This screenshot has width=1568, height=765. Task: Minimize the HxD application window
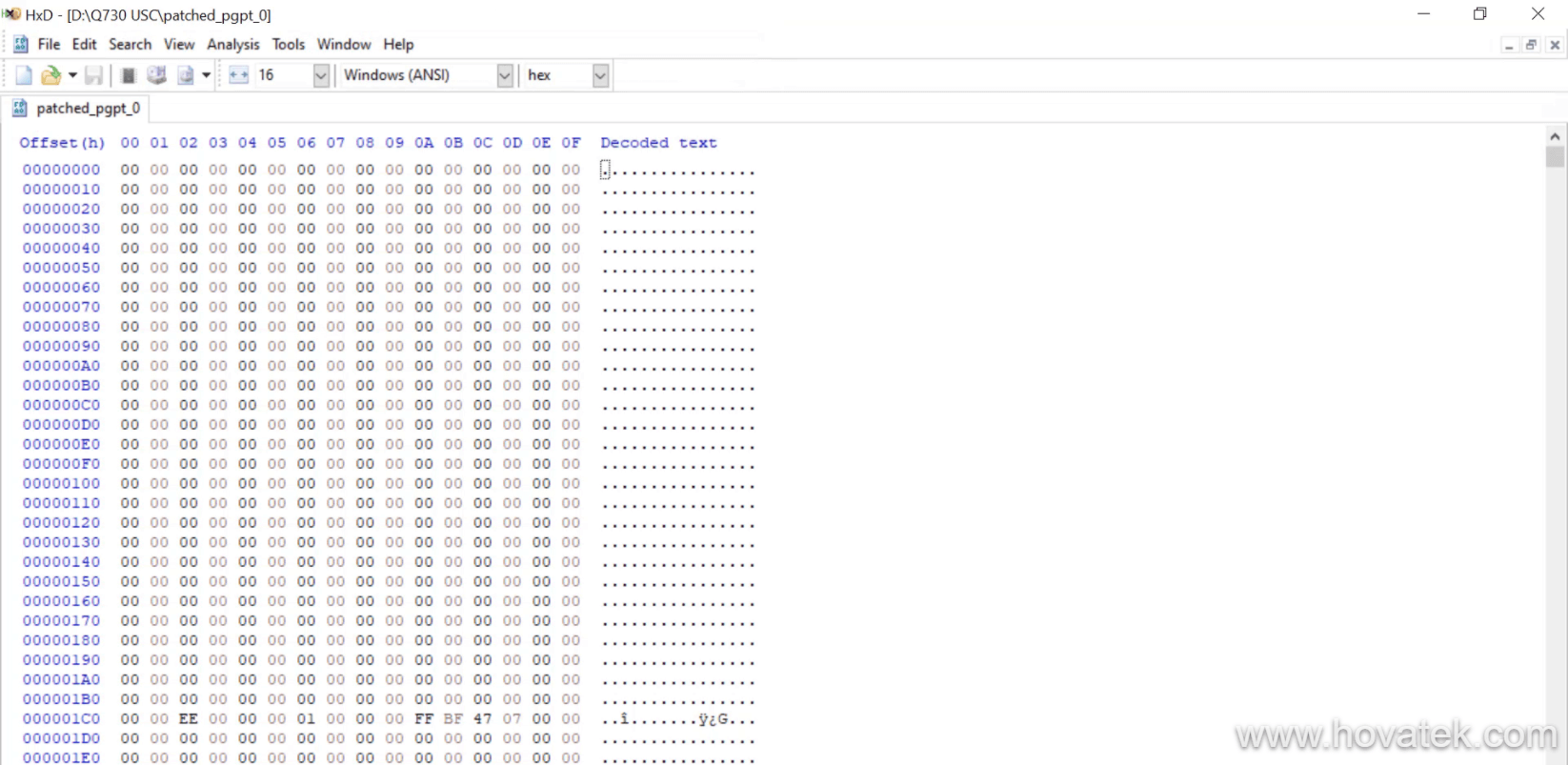[x=1424, y=14]
